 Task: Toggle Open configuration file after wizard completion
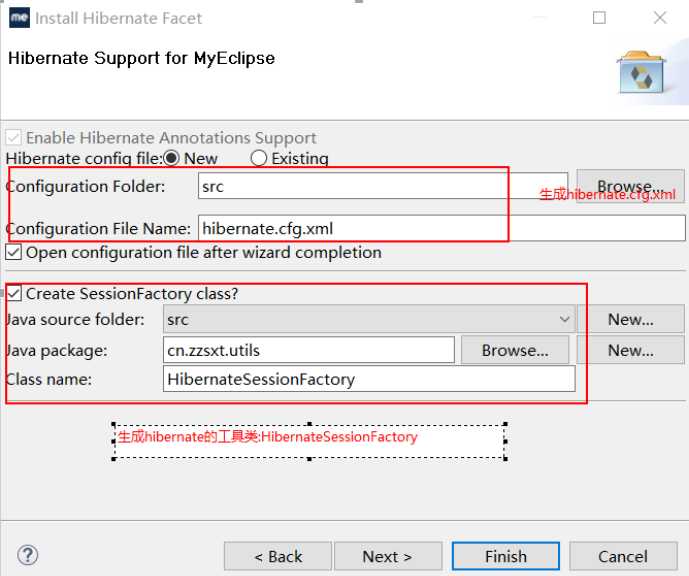click(14, 253)
